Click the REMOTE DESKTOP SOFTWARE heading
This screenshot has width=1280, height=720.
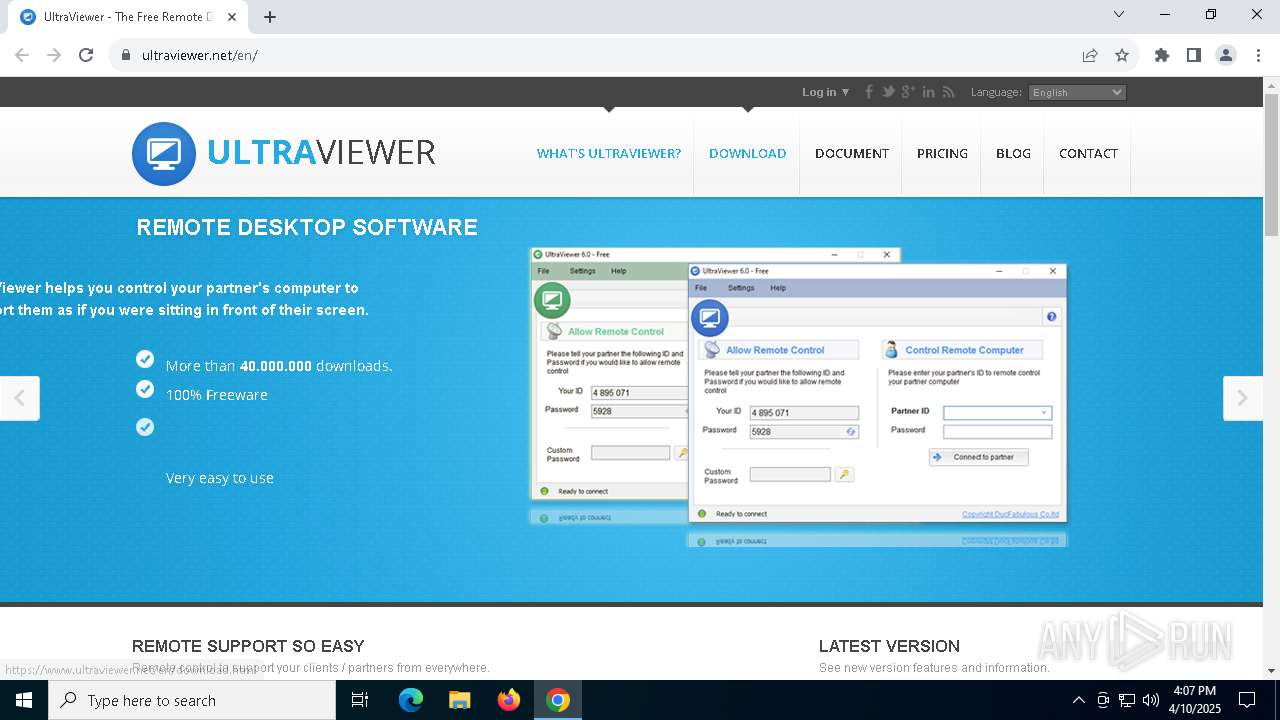point(307,227)
